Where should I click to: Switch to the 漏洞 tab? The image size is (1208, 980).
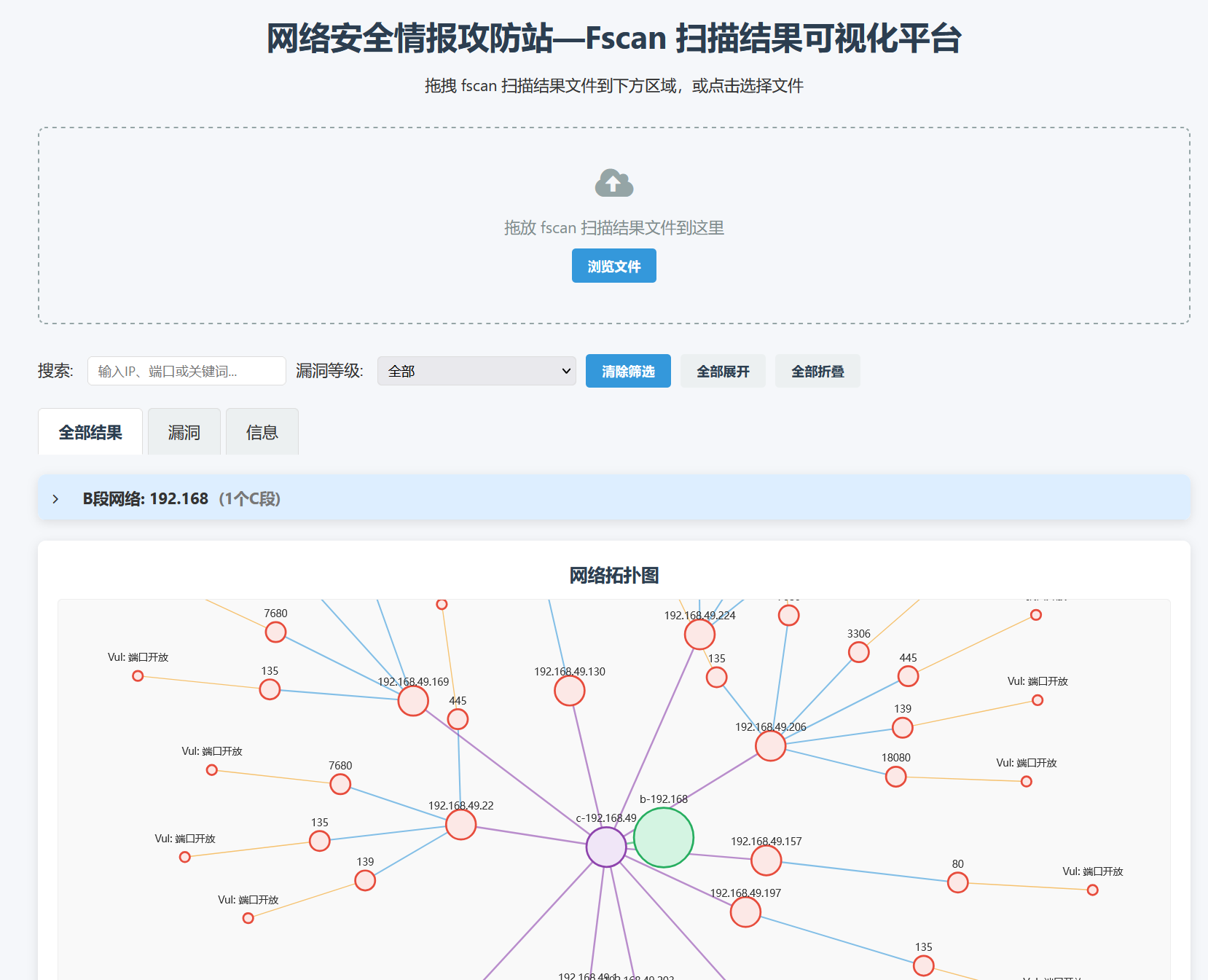[x=184, y=432]
